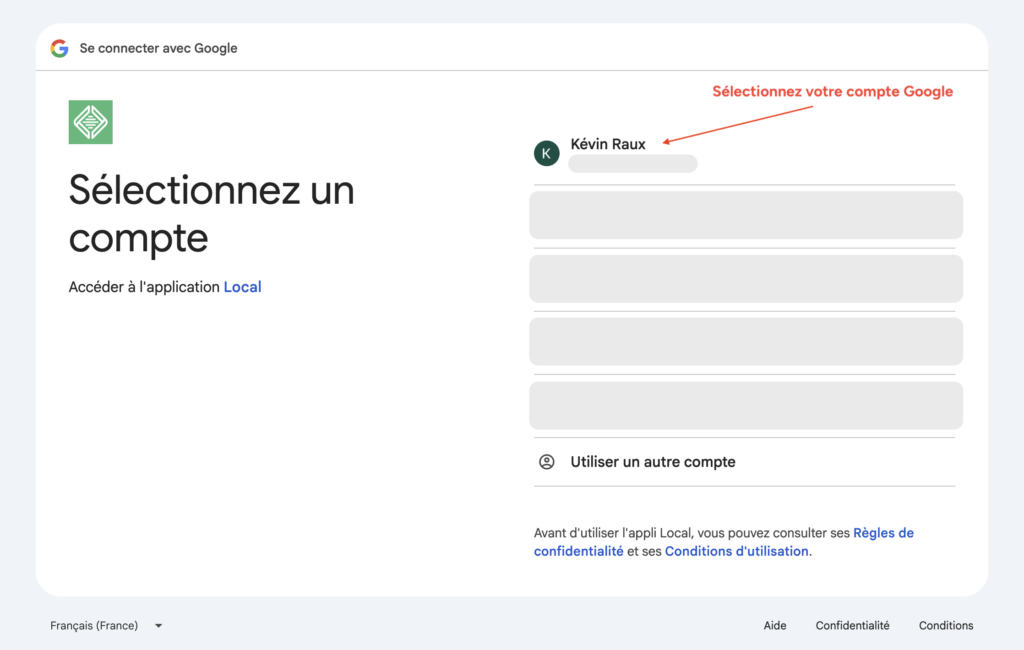The image size is (1024, 650).
Task: Click the green Local app logo
Action: [x=91, y=122]
